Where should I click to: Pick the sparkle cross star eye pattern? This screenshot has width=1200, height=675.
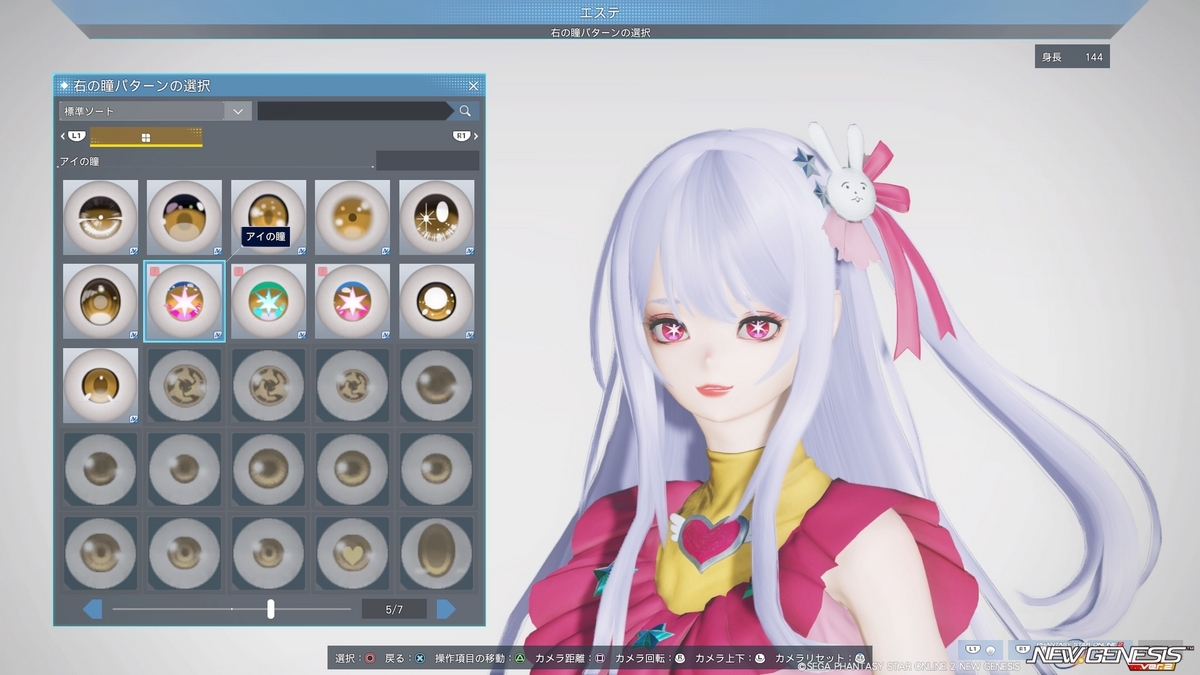pyautogui.click(x=436, y=217)
